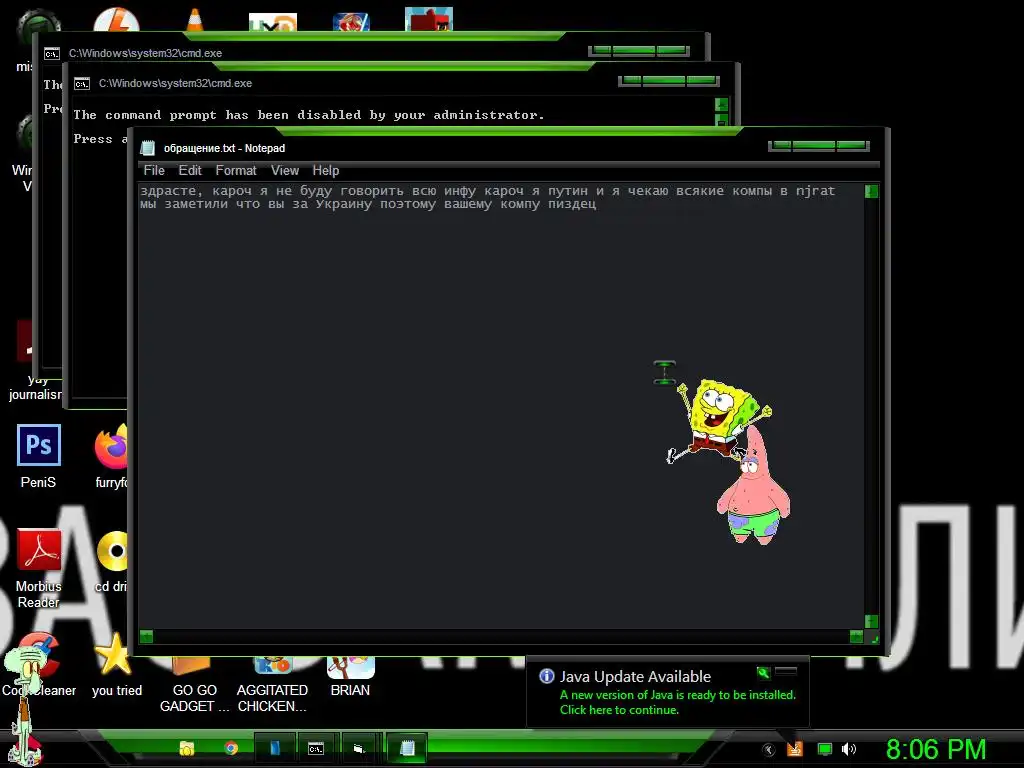The image size is (1024, 768).
Task: Select the AGGITATED CHICKEN desktop icon
Action: (272, 686)
